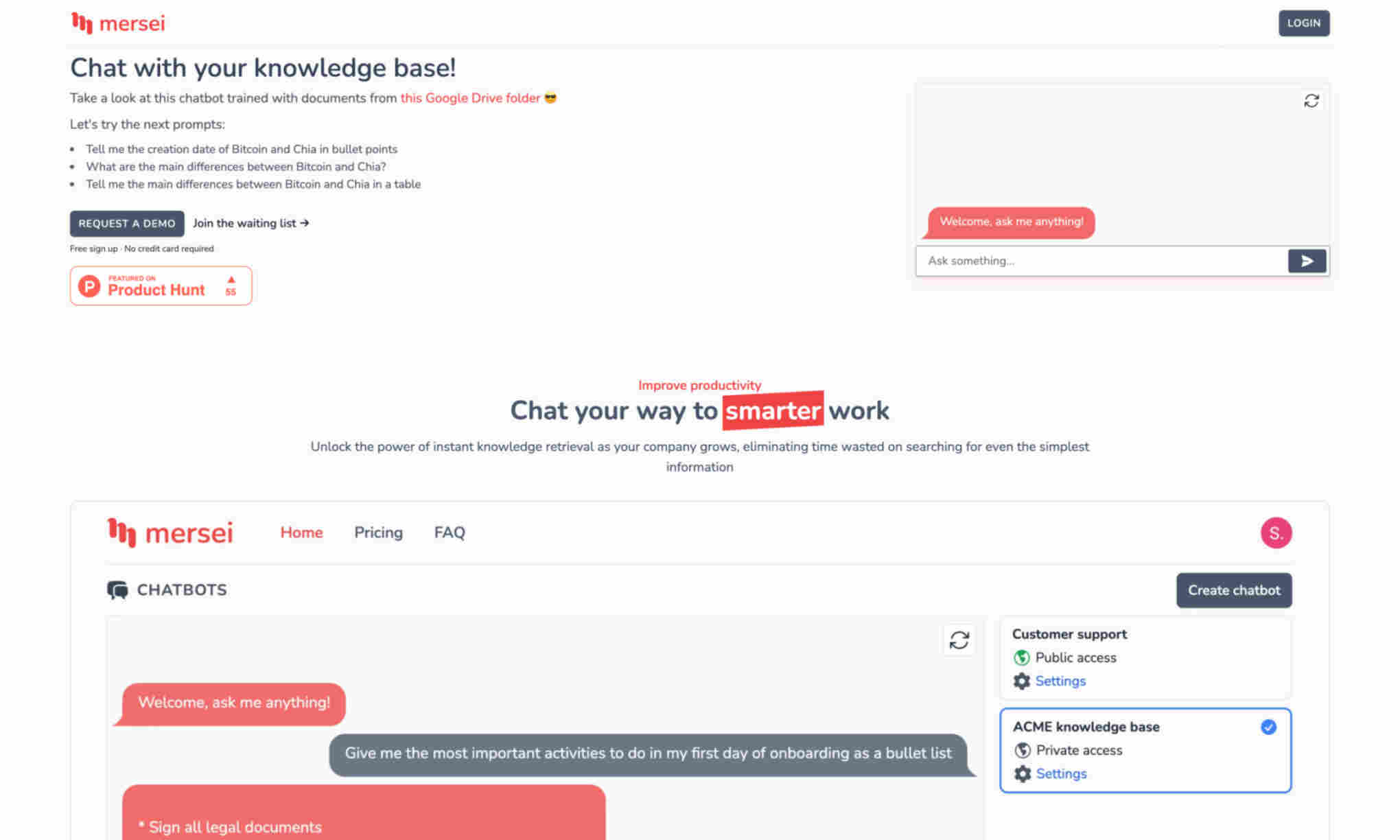Viewport: 1400px width, 840px height.
Task: Click the Create chatbot button
Action: tap(1234, 590)
